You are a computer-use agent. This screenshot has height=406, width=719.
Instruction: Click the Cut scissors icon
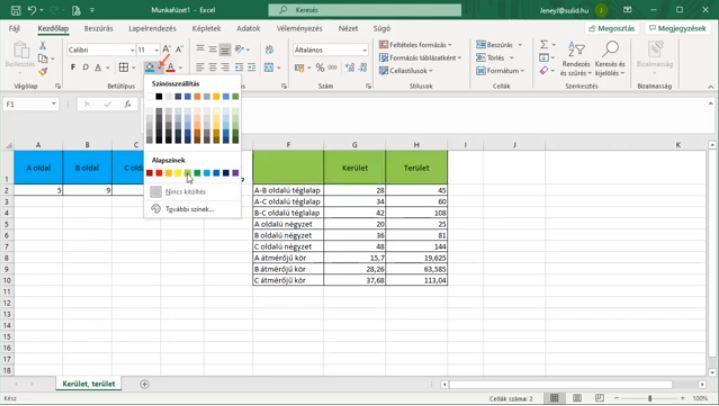point(43,45)
